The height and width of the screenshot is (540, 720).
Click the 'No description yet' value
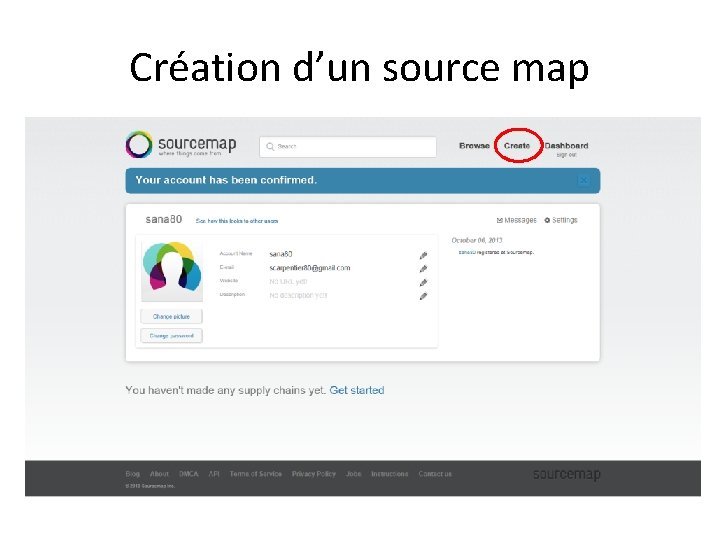click(298, 295)
